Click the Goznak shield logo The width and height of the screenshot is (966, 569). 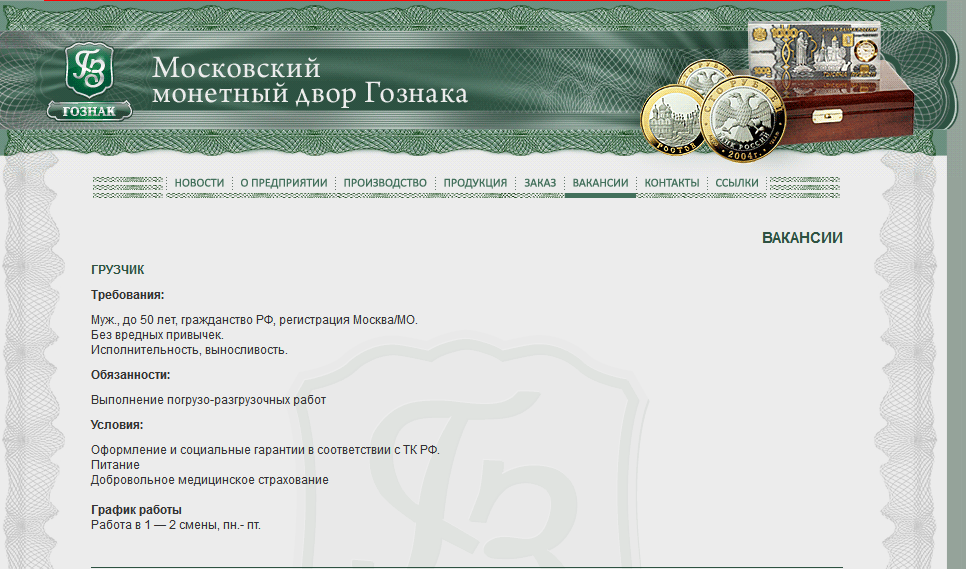(89, 81)
